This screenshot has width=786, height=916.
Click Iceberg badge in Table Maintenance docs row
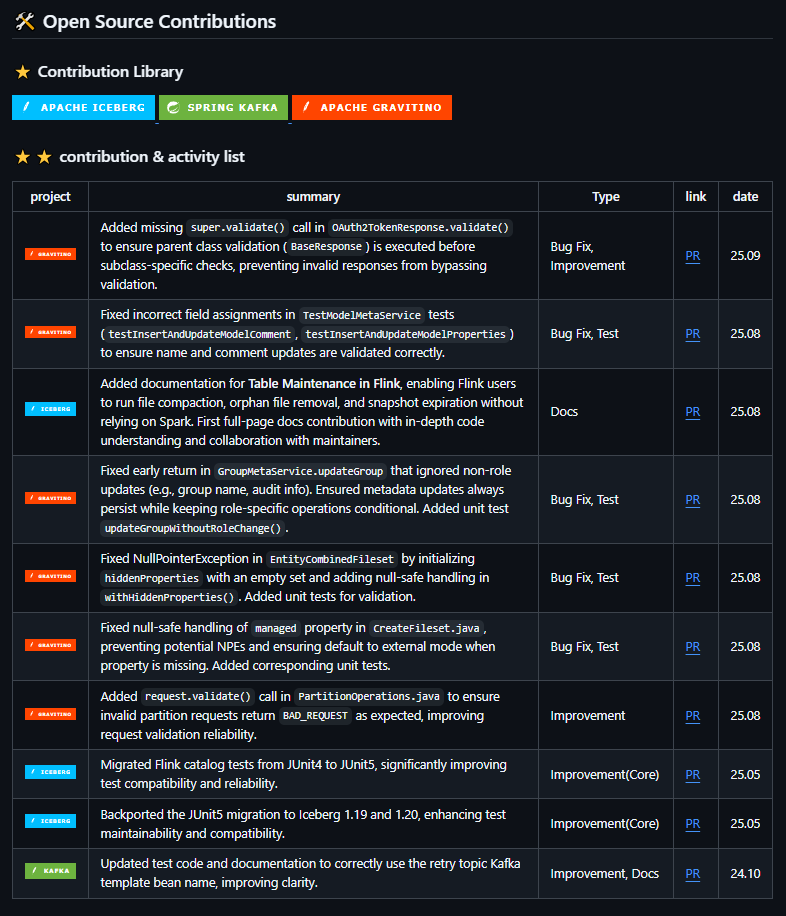(x=50, y=409)
